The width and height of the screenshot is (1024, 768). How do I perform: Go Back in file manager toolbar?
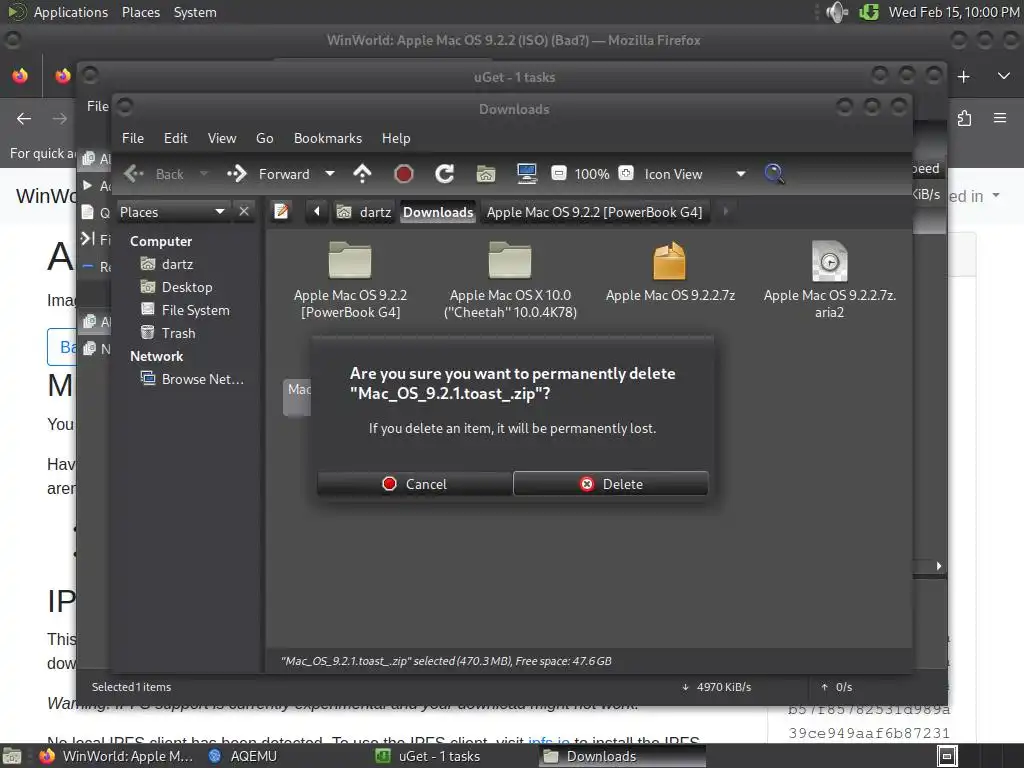pos(154,174)
